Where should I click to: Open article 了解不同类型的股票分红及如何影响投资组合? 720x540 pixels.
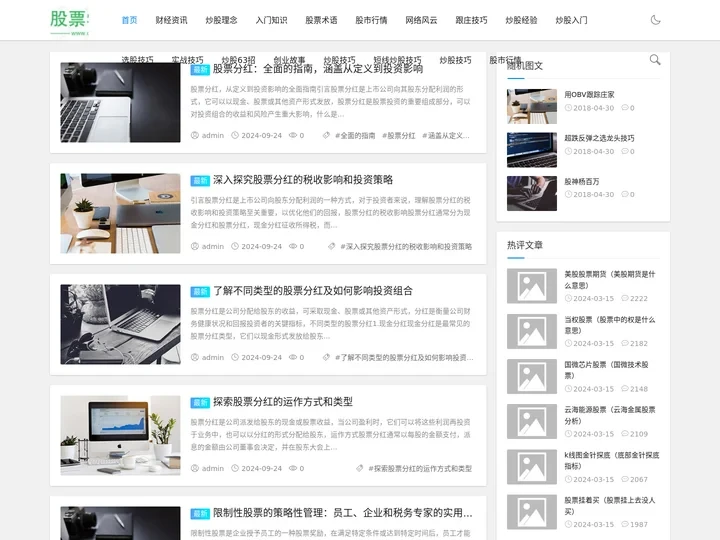click(313, 291)
